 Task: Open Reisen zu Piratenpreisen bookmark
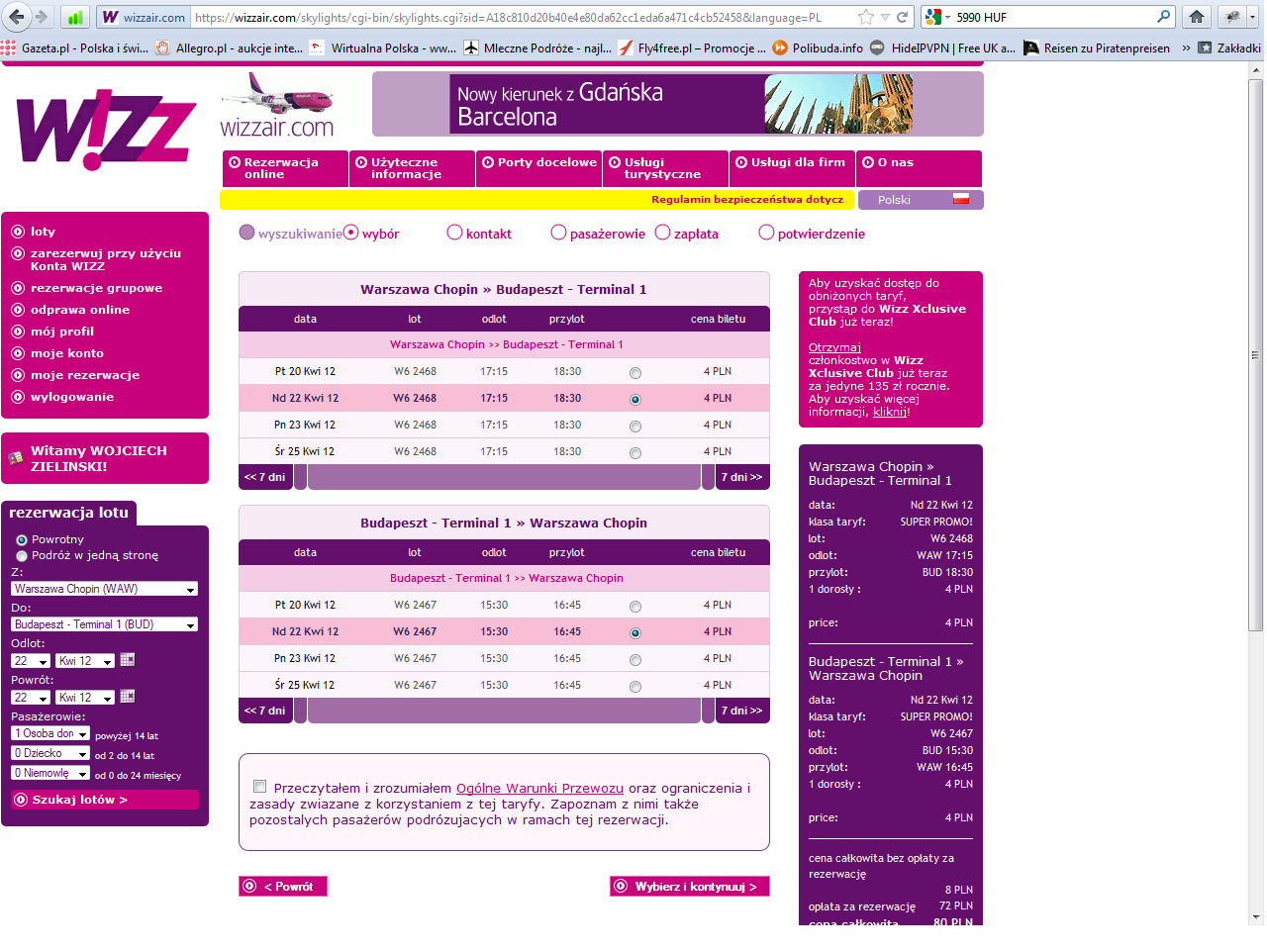click(x=1097, y=48)
